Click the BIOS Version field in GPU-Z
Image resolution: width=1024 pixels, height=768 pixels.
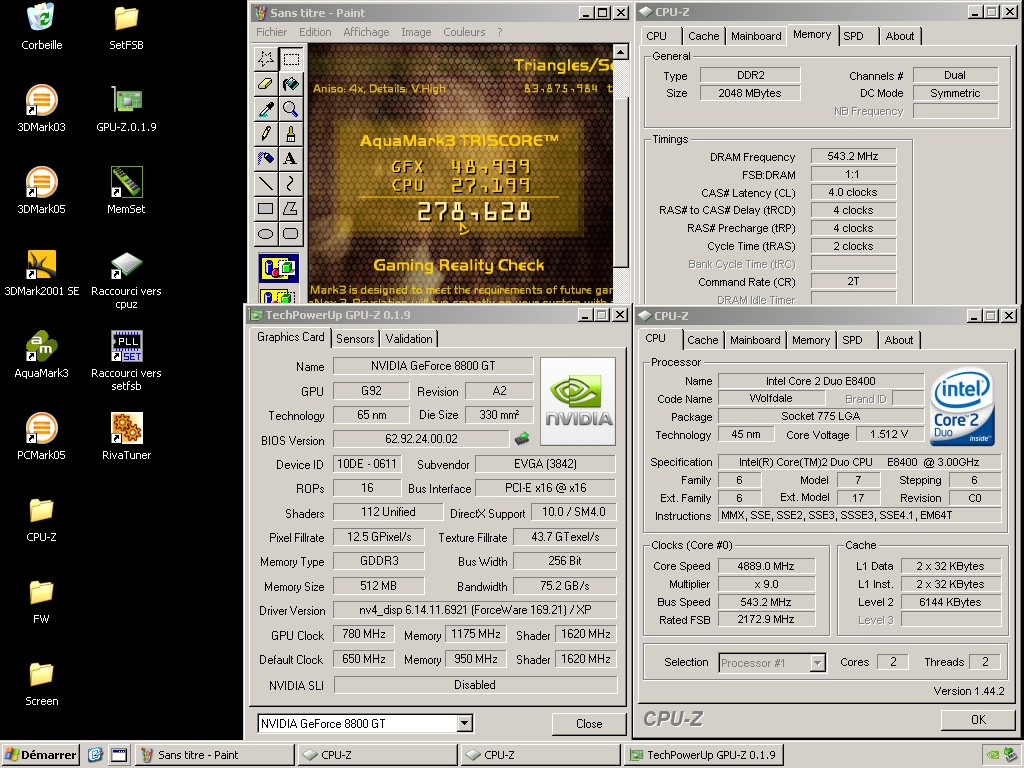(421, 439)
